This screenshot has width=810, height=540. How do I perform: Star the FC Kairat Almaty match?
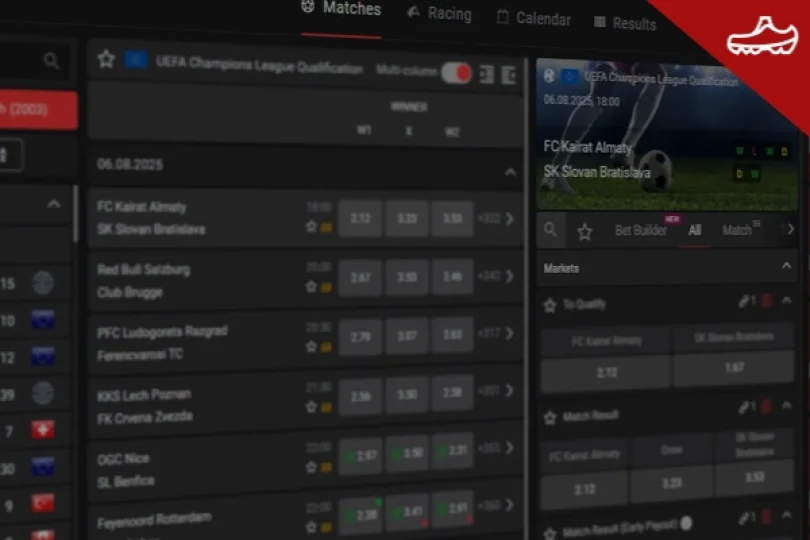click(x=311, y=227)
